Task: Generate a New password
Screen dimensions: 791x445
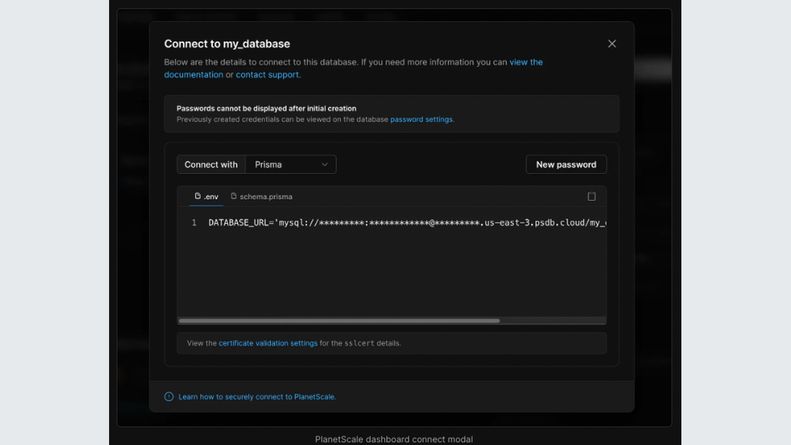Action: (x=566, y=164)
